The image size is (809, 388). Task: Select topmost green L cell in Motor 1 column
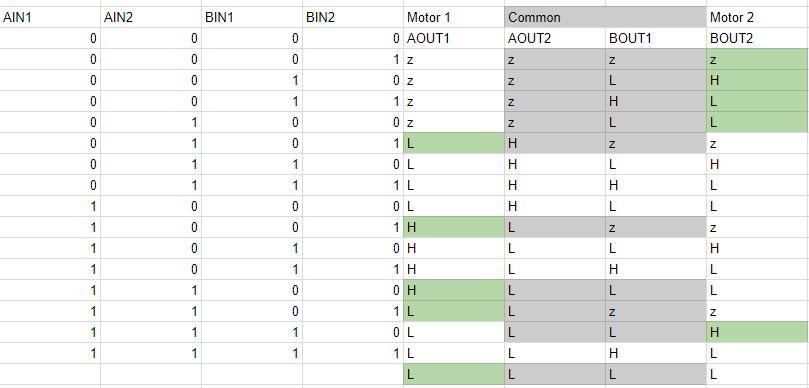[454, 143]
